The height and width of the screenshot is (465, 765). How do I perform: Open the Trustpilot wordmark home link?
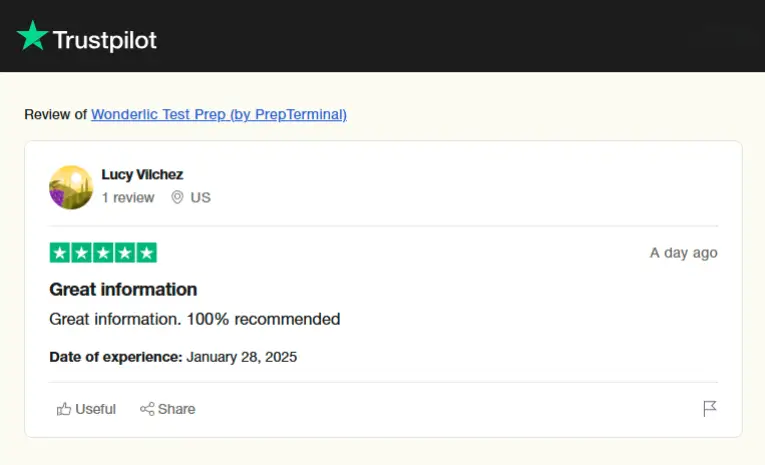click(x=104, y=40)
